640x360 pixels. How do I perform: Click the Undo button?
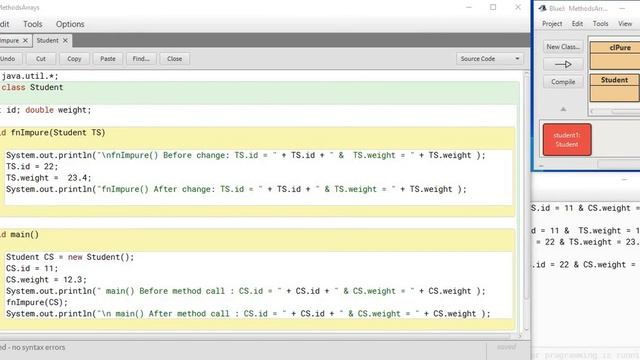point(8,59)
